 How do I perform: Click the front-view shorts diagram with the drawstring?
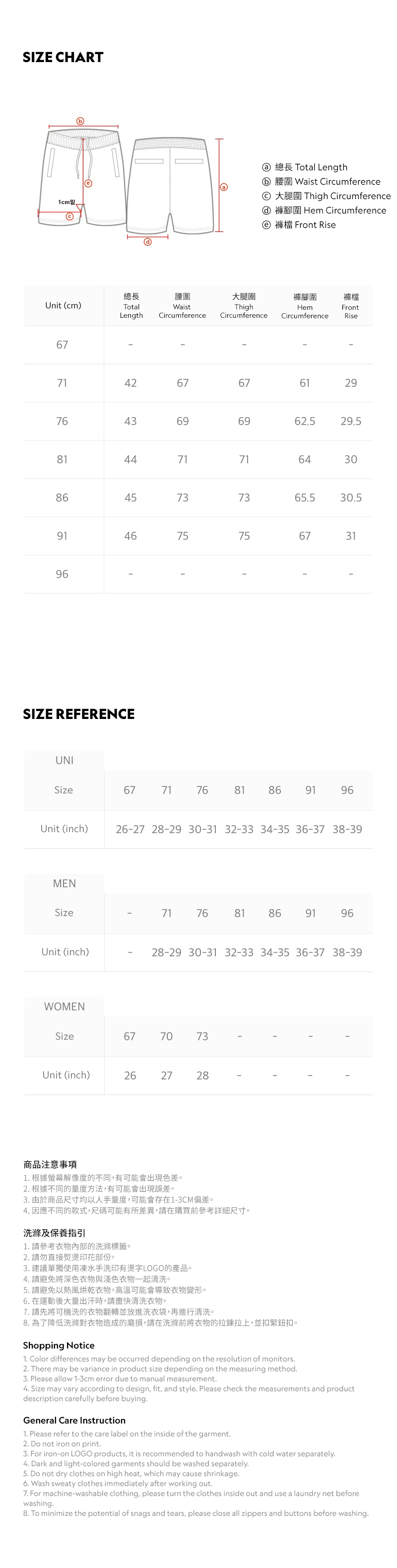click(82, 177)
